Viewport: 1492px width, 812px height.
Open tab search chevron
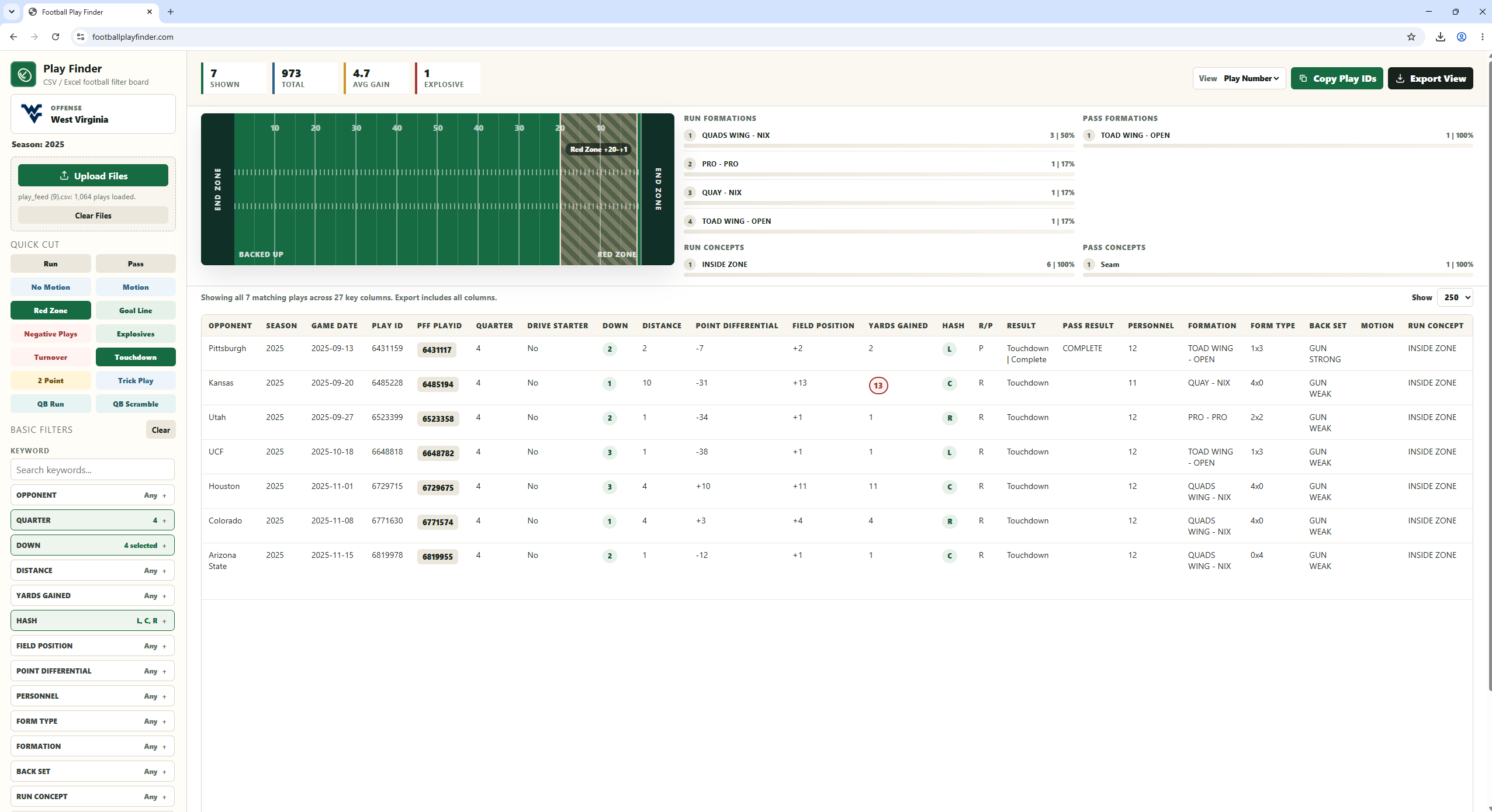[x=11, y=12]
